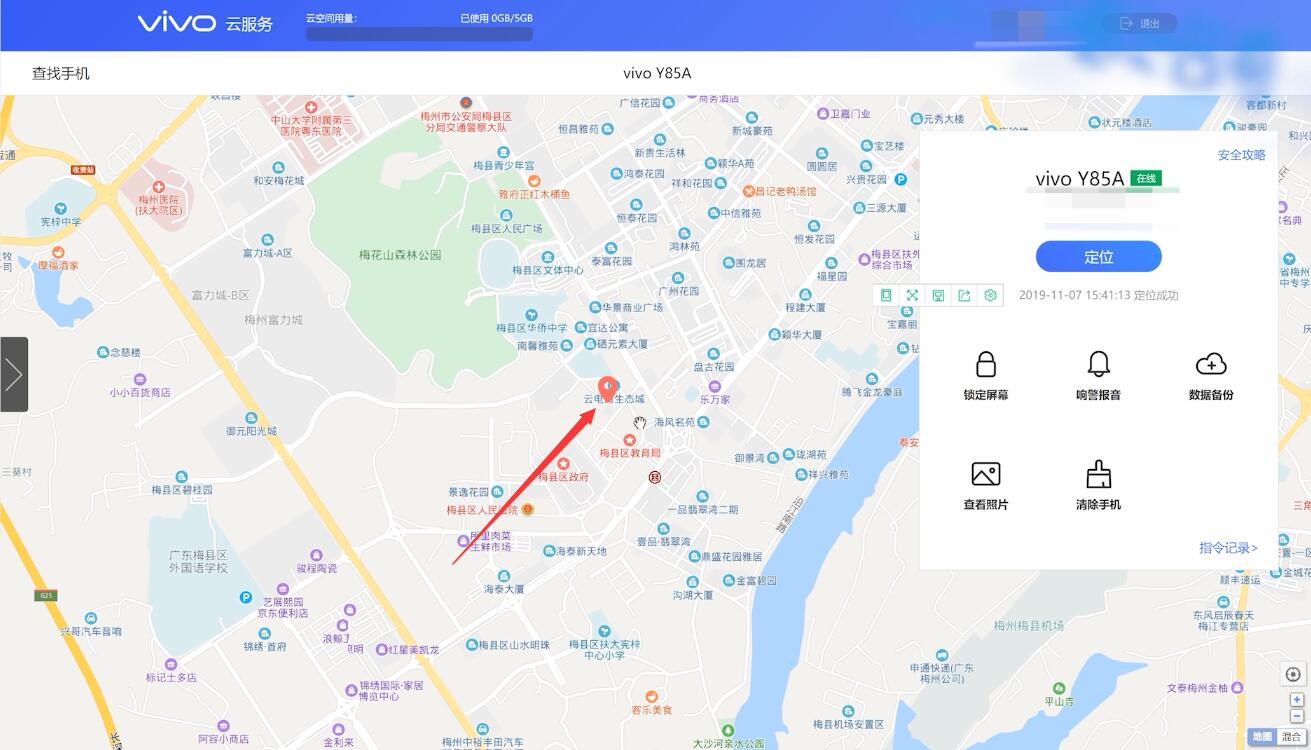Select the 锁定屏幕 lock icon
1311x750 pixels.
[986, 363]
